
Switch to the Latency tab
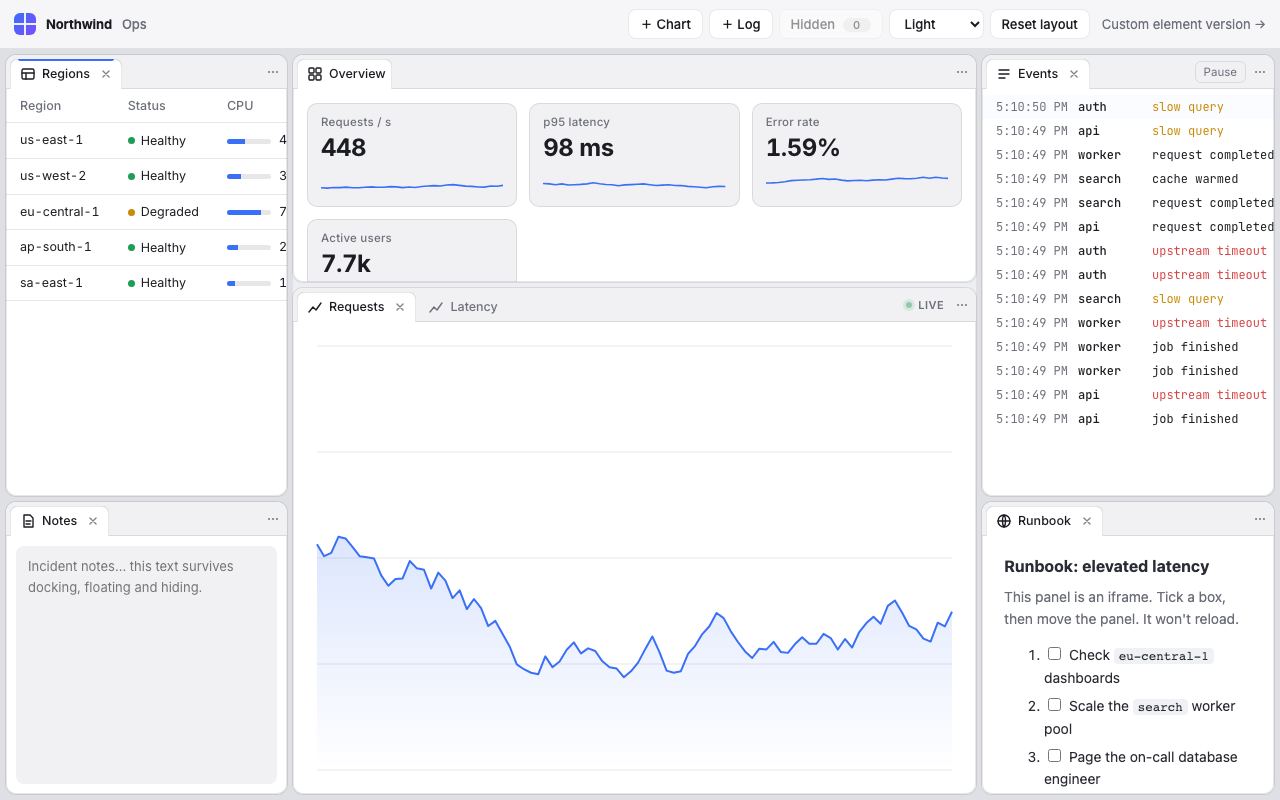pos(463,307)
